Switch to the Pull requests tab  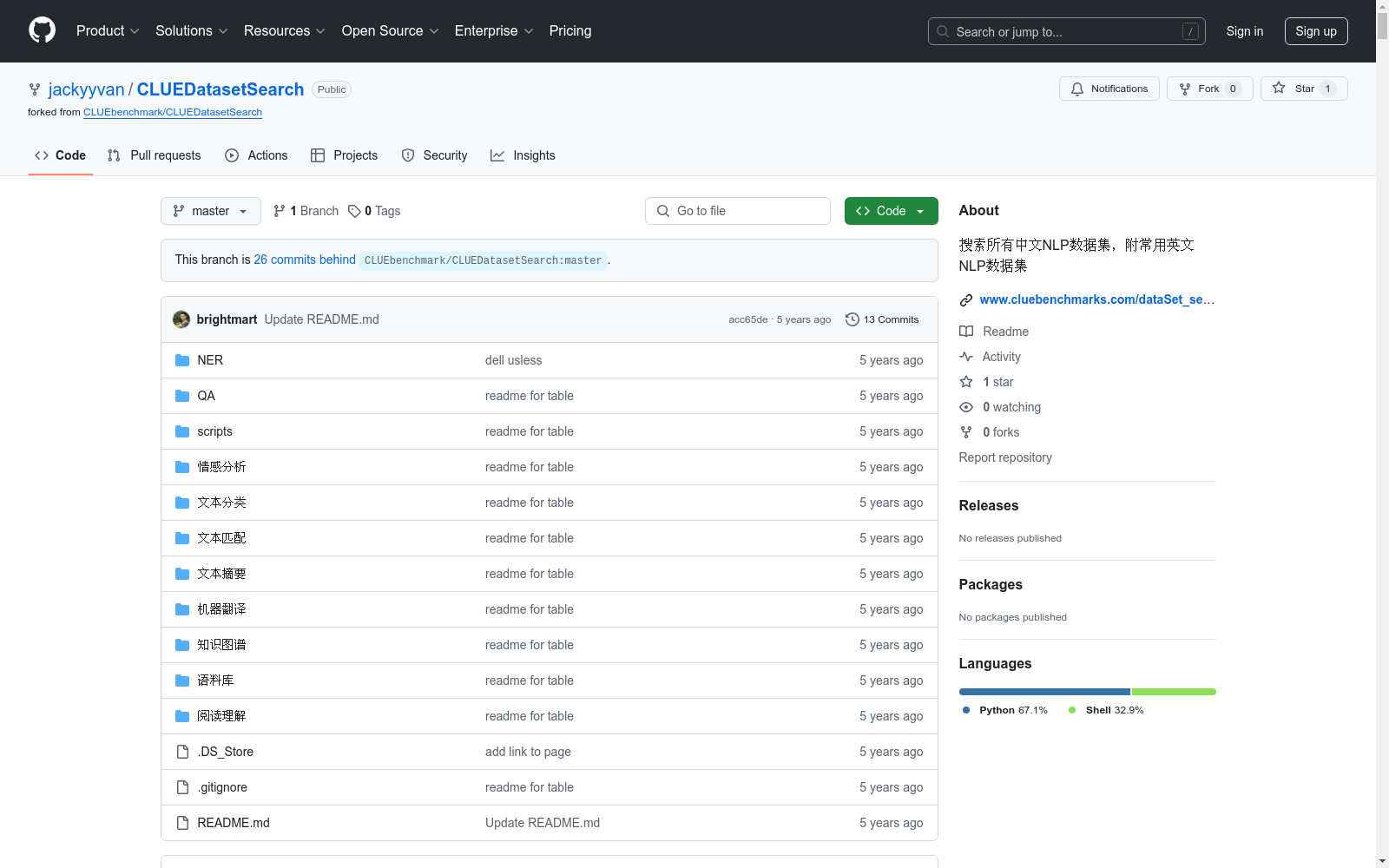coord(154,155)
